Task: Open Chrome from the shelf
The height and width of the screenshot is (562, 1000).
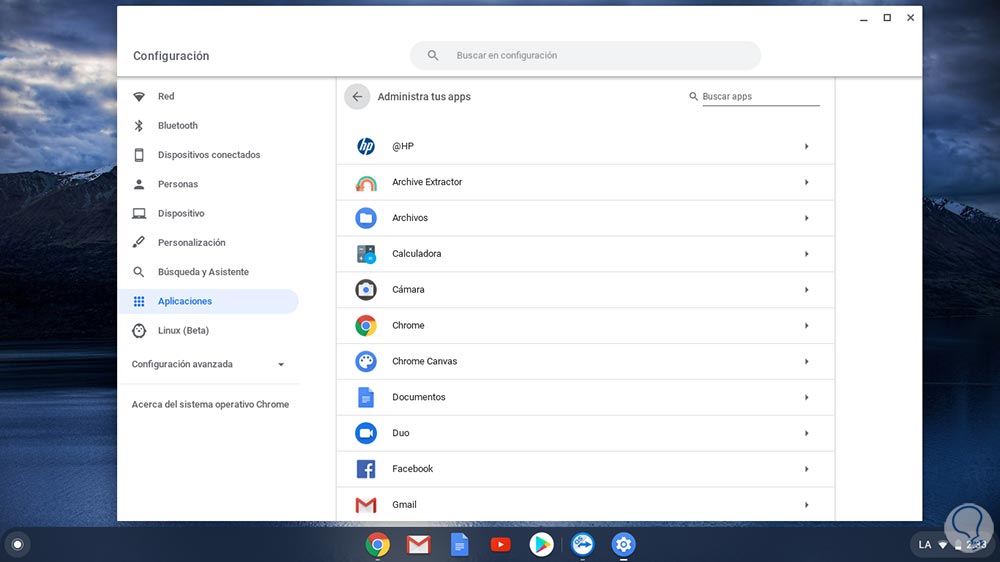Action: click(x=378, y=545)
